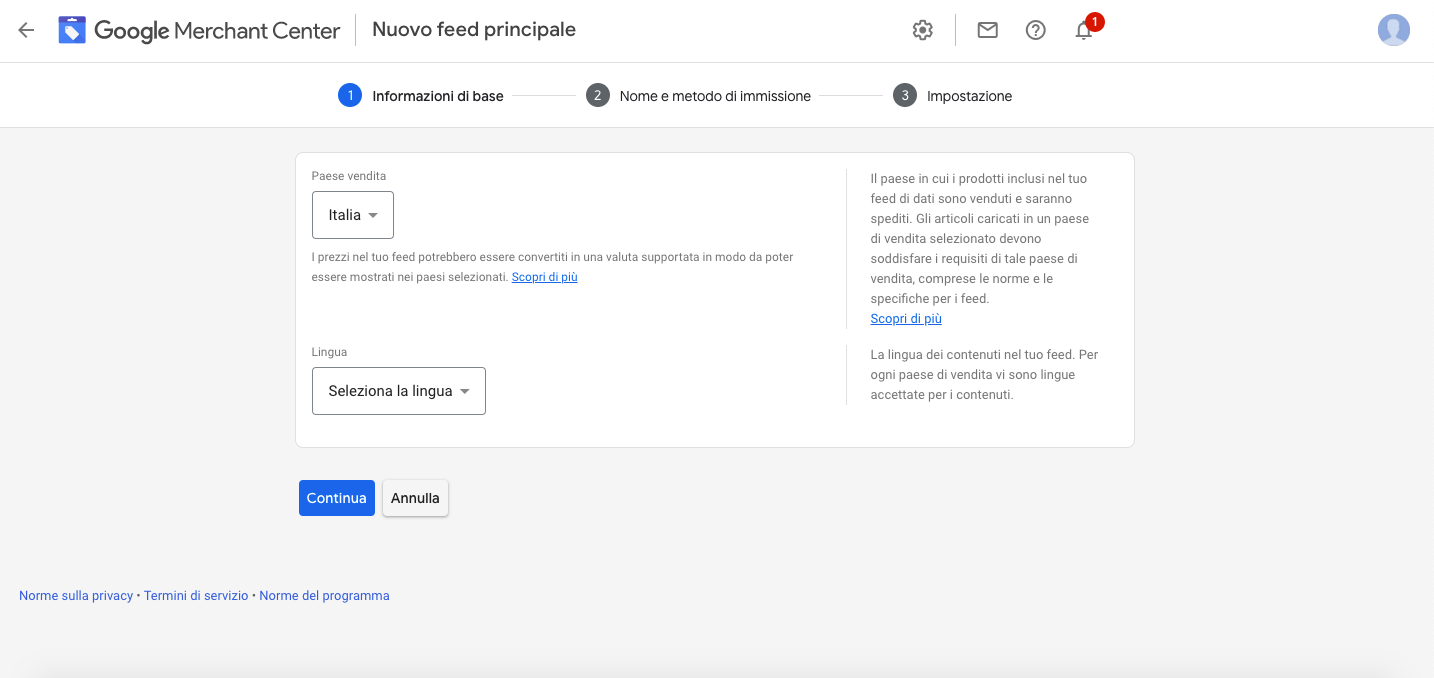Select step 2 Nome e metodo di immissione

tap(597, 95)
